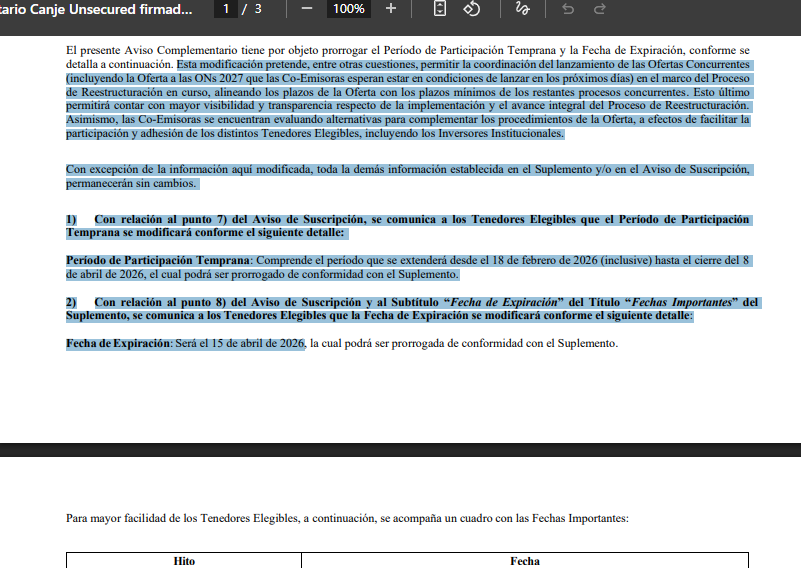Image resolution: width=801 pixels, height=568 pixels.
Task: Edit the current page number field
Action: pos(226,9)
